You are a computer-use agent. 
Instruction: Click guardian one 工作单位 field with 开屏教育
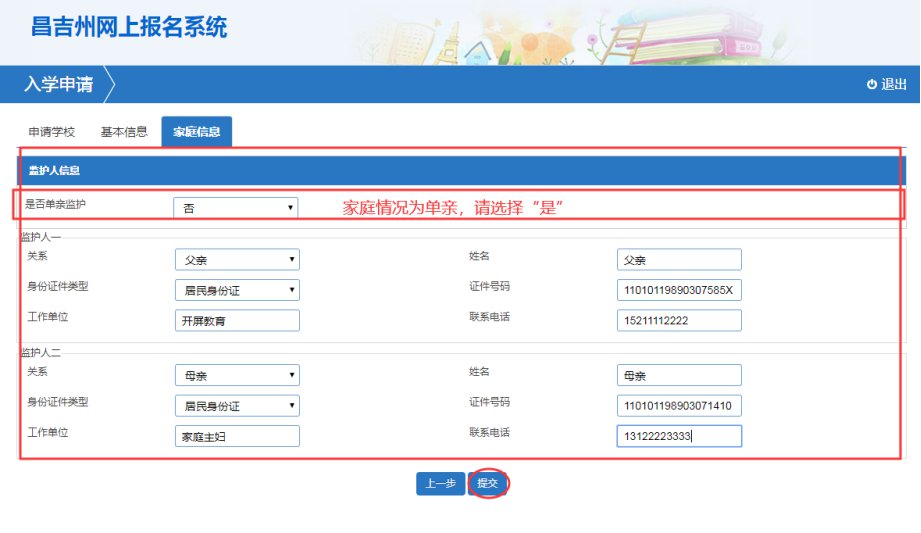tap(236, 321)
